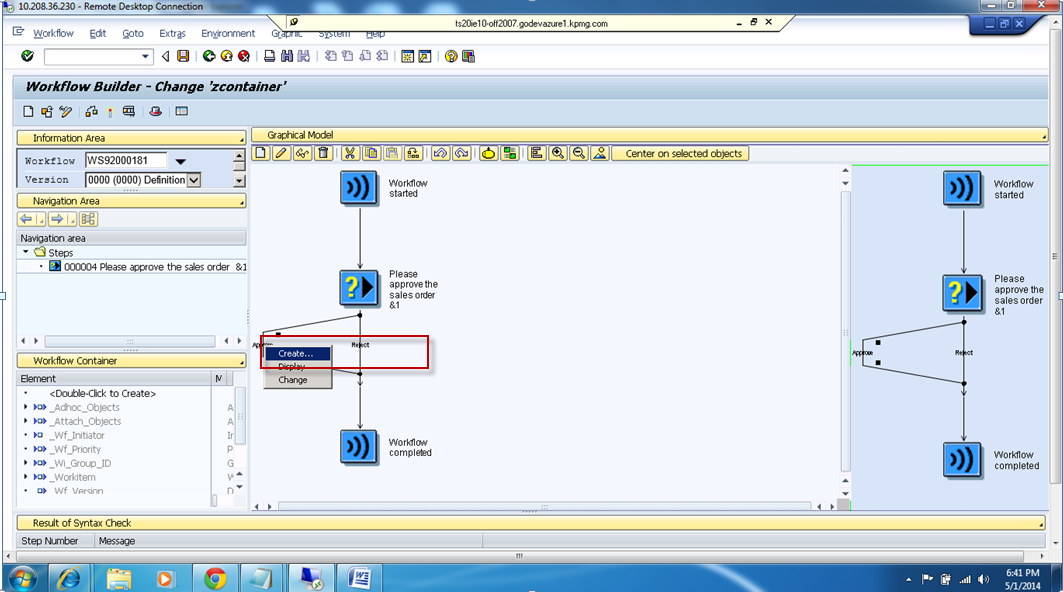Open Google Chrome from the taskbar
The width and height of the screenshot is (1063, 592).
[x=214, y=578]
